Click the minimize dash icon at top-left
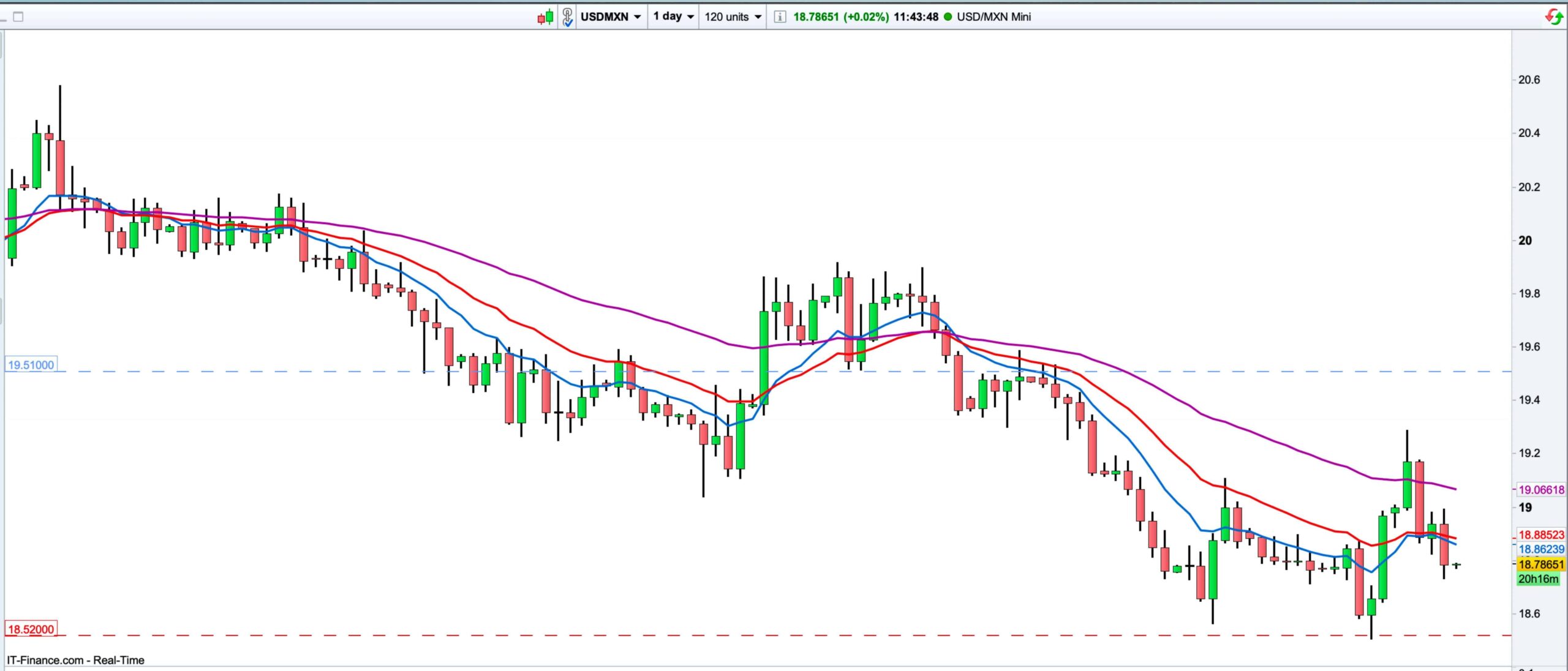 3,20
